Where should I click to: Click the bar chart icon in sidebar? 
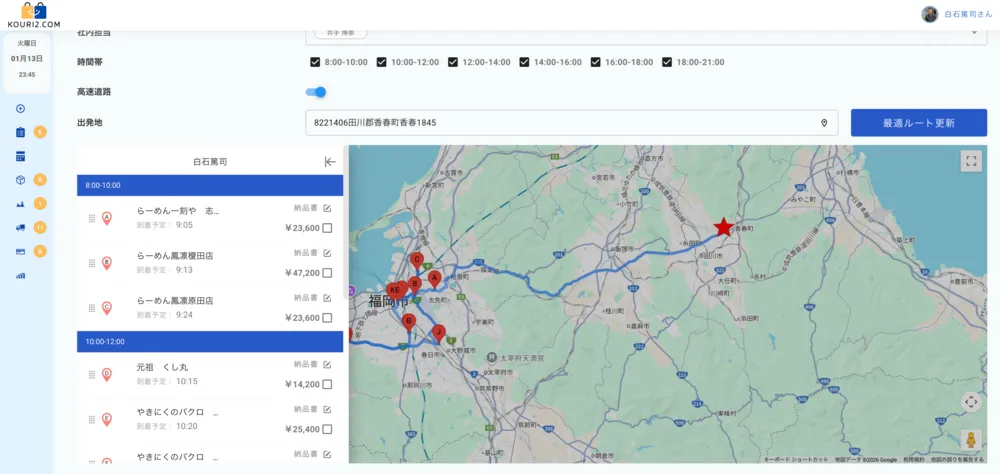20,275
